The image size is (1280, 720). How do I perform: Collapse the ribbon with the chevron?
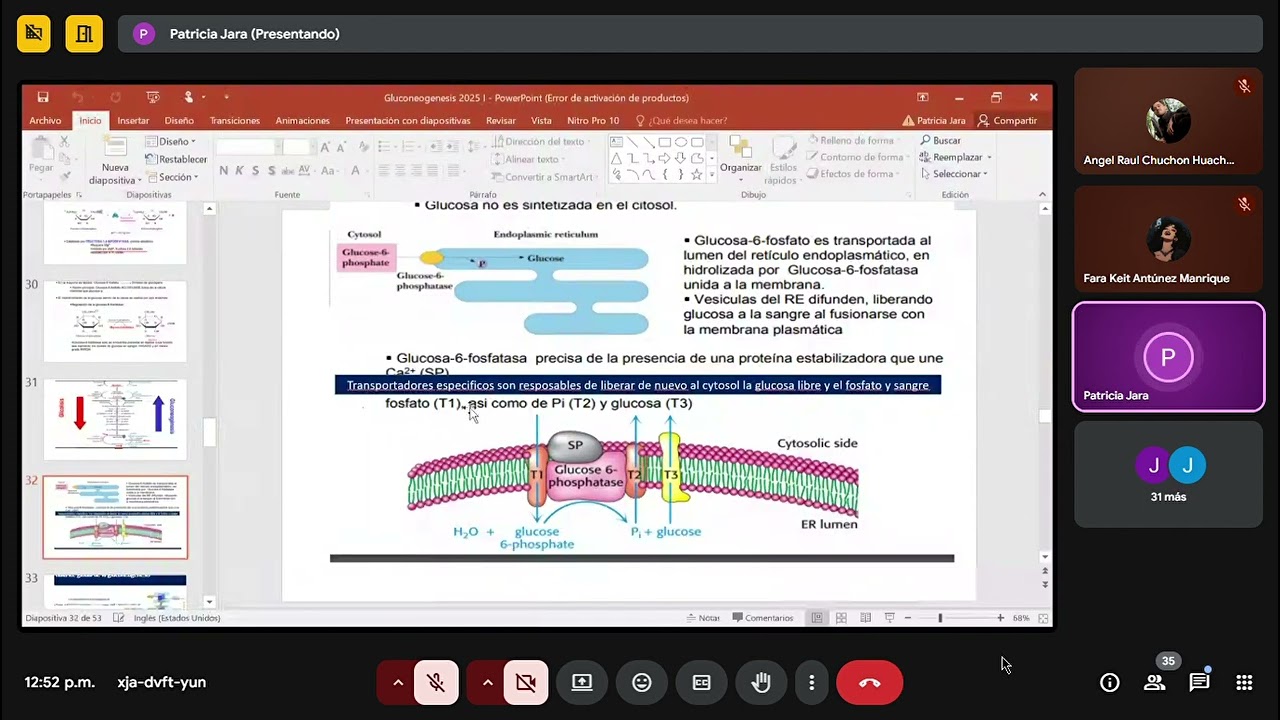pos(1042,194)
